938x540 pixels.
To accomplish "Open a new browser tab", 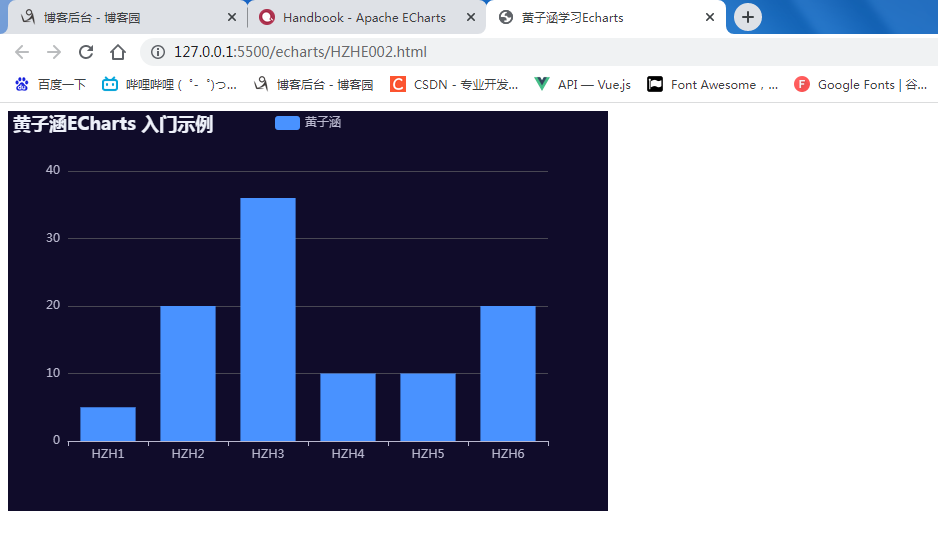I will (748, 17).
